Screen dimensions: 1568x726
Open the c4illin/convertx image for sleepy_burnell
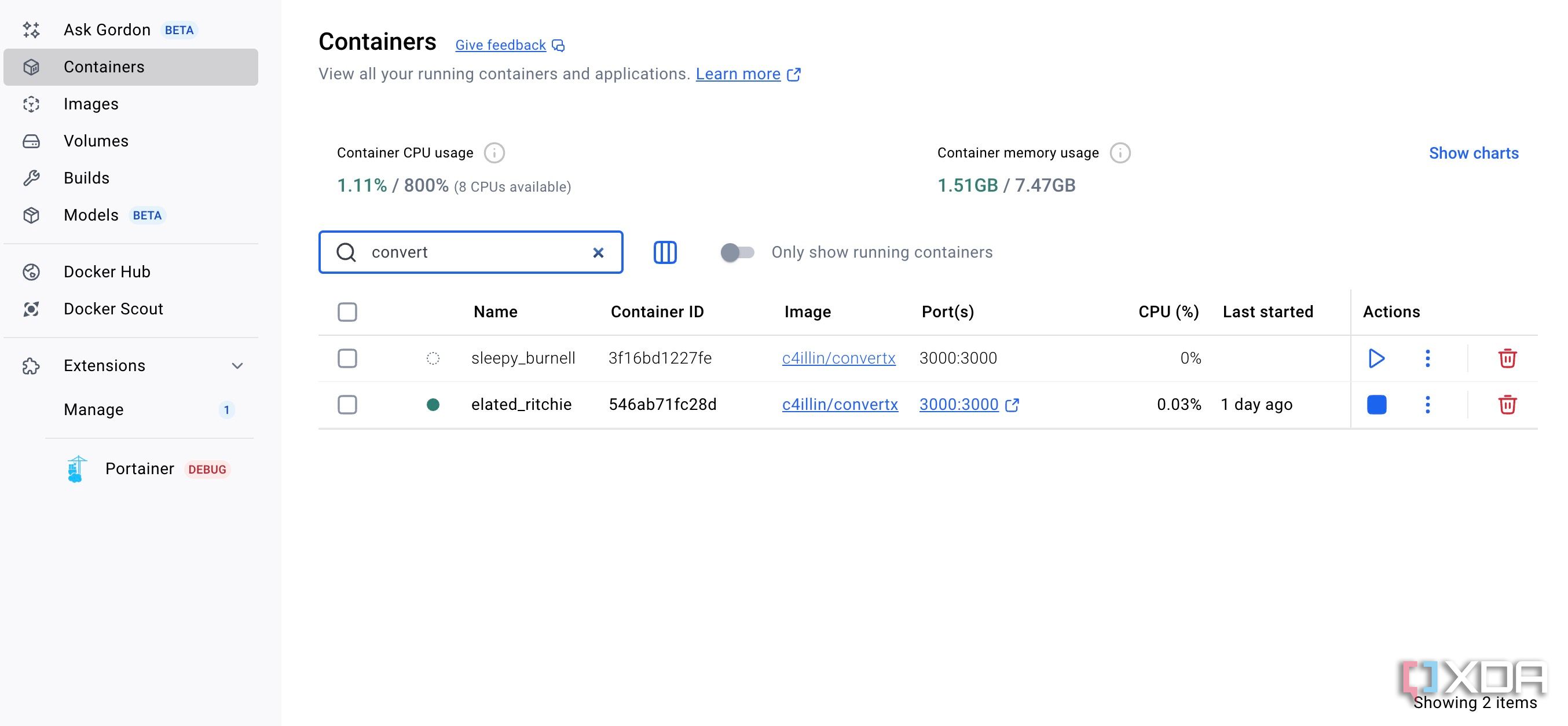(x=839, y=358)
